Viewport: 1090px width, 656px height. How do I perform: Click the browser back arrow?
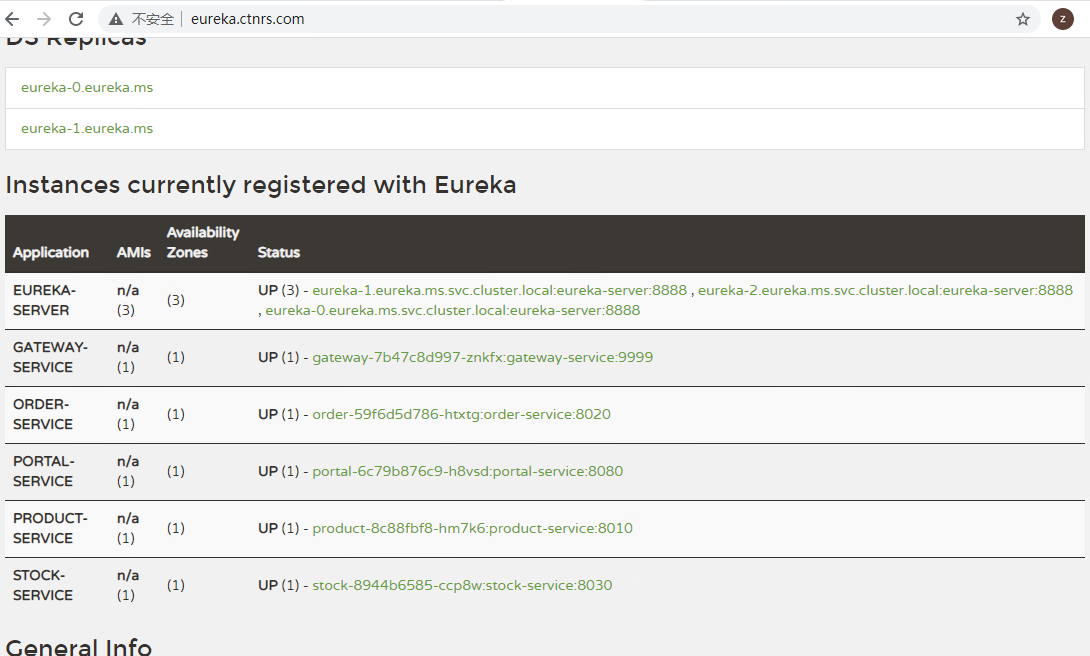(x=13, y=19)
